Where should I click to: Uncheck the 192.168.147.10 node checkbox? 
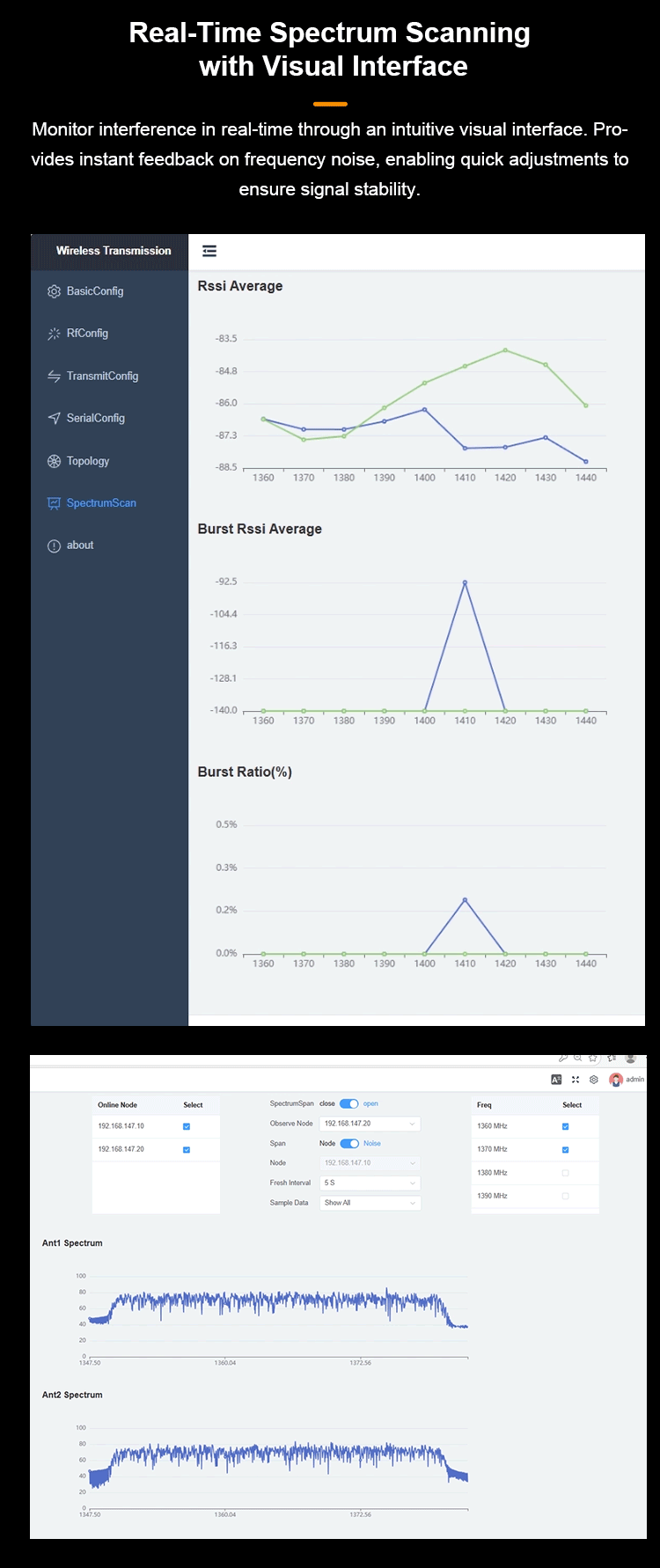(187, 1126)
